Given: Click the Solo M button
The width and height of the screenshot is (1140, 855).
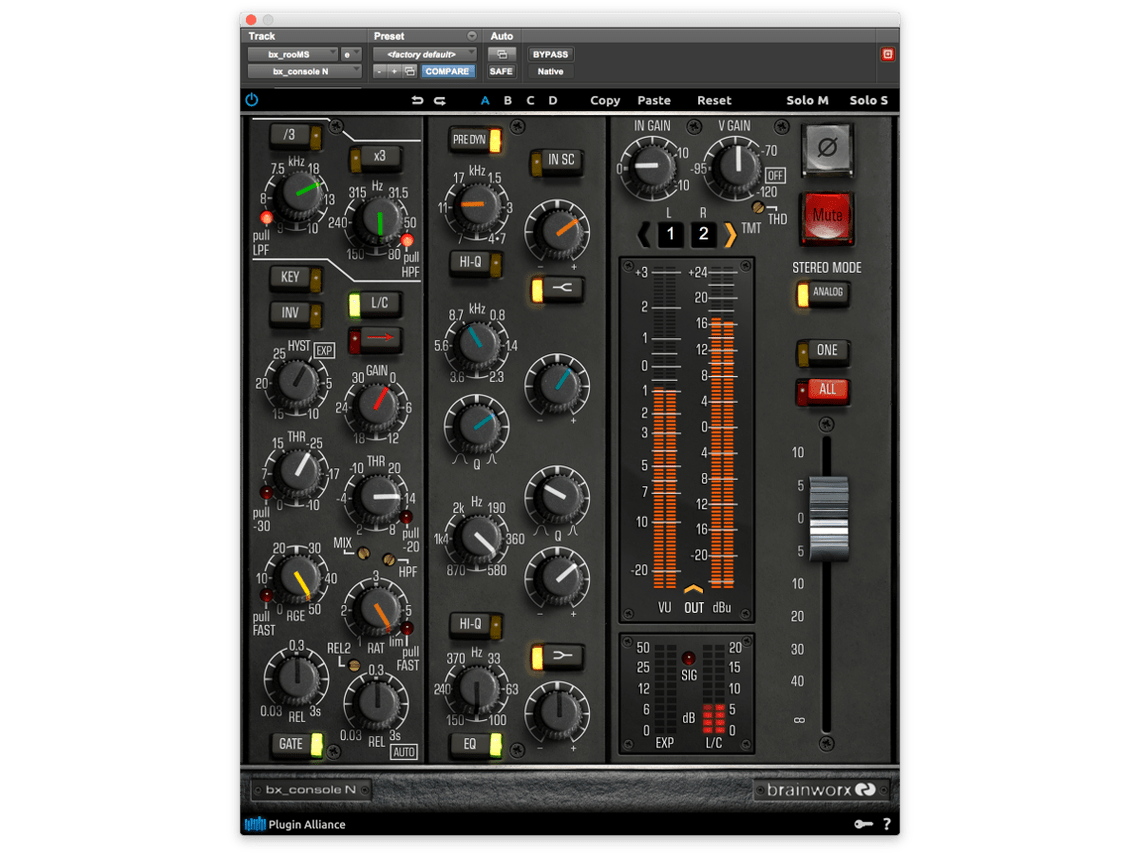Looking at the screenshot, I should [807, 100].
